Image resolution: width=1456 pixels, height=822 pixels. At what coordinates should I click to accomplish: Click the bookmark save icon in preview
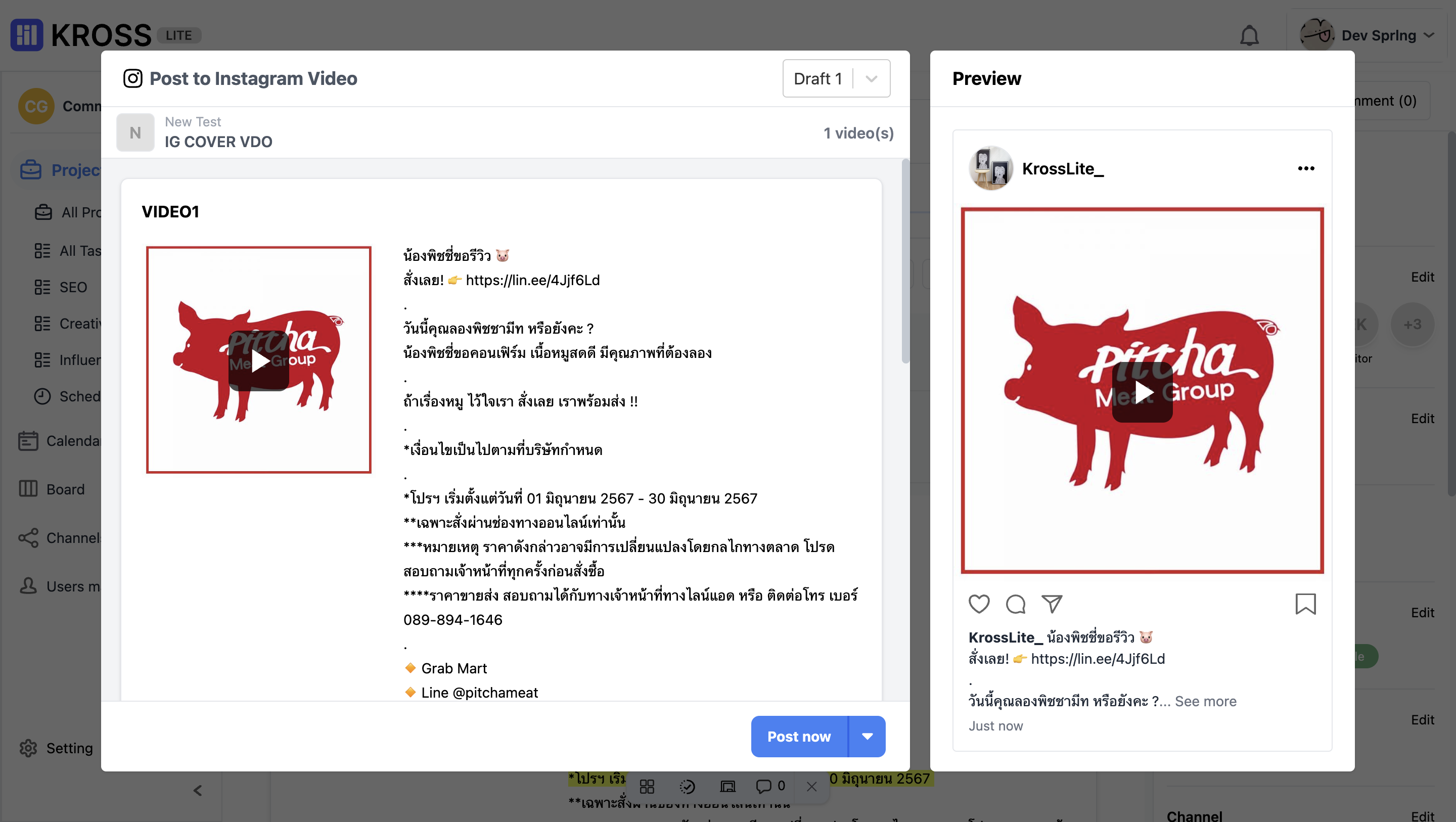click(1306, 604)
